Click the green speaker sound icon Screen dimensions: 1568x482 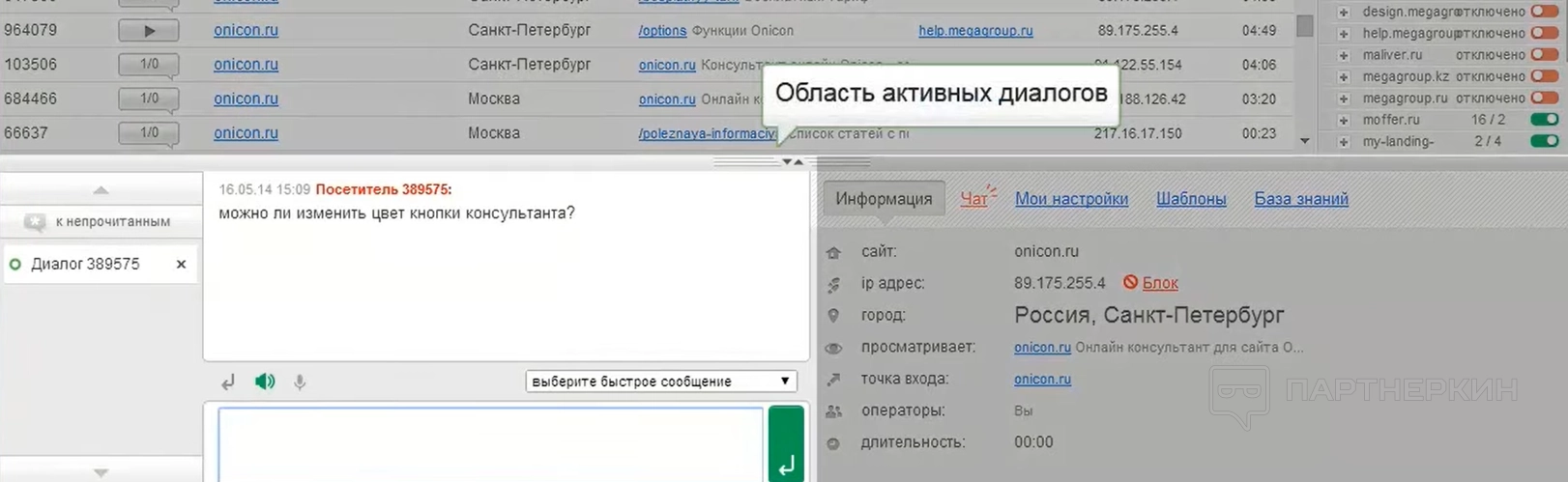pyautogui.click(x=264, y=382)
